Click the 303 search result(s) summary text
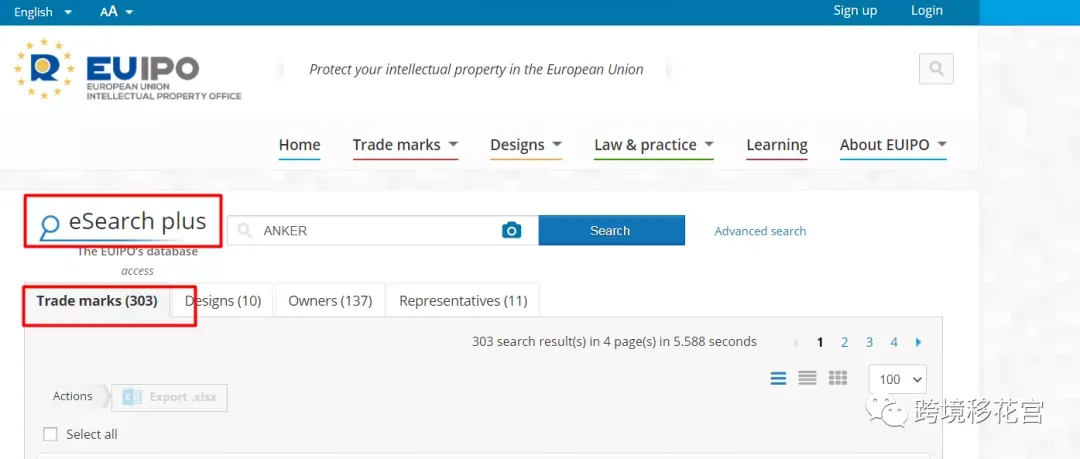 click(x=614, y=341)
